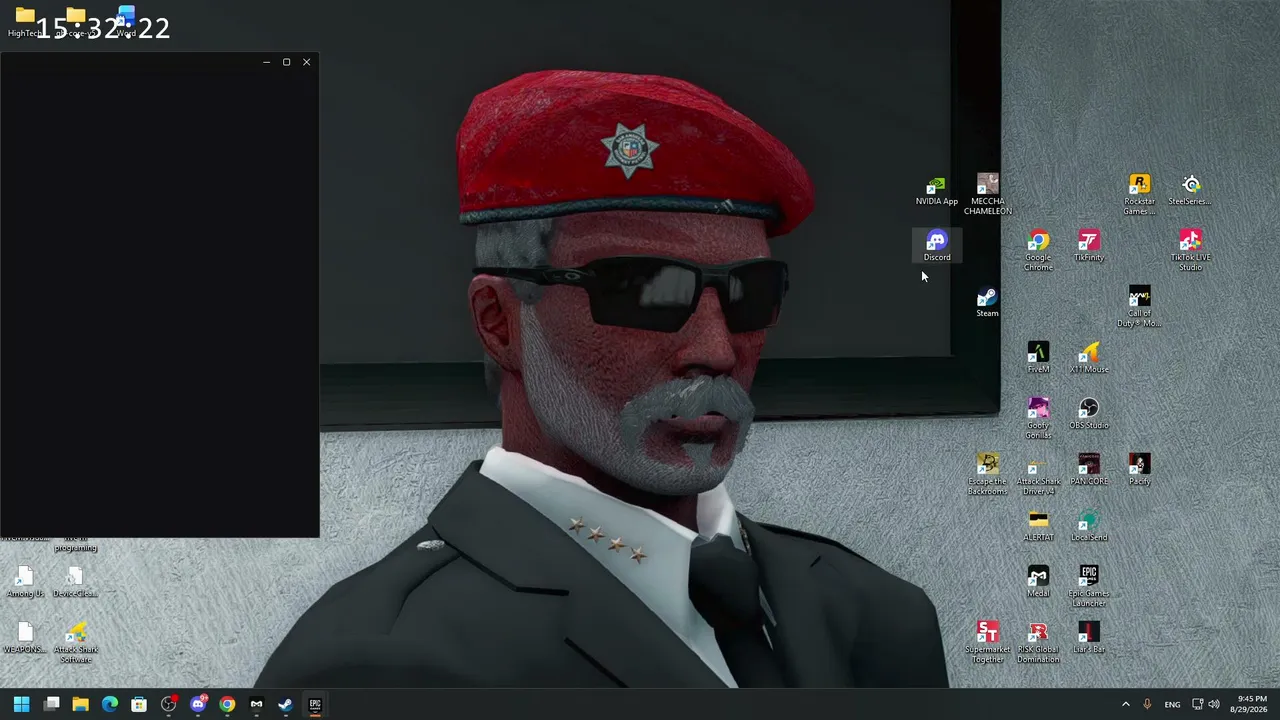Switch to Discord in the taskbar

198,704
